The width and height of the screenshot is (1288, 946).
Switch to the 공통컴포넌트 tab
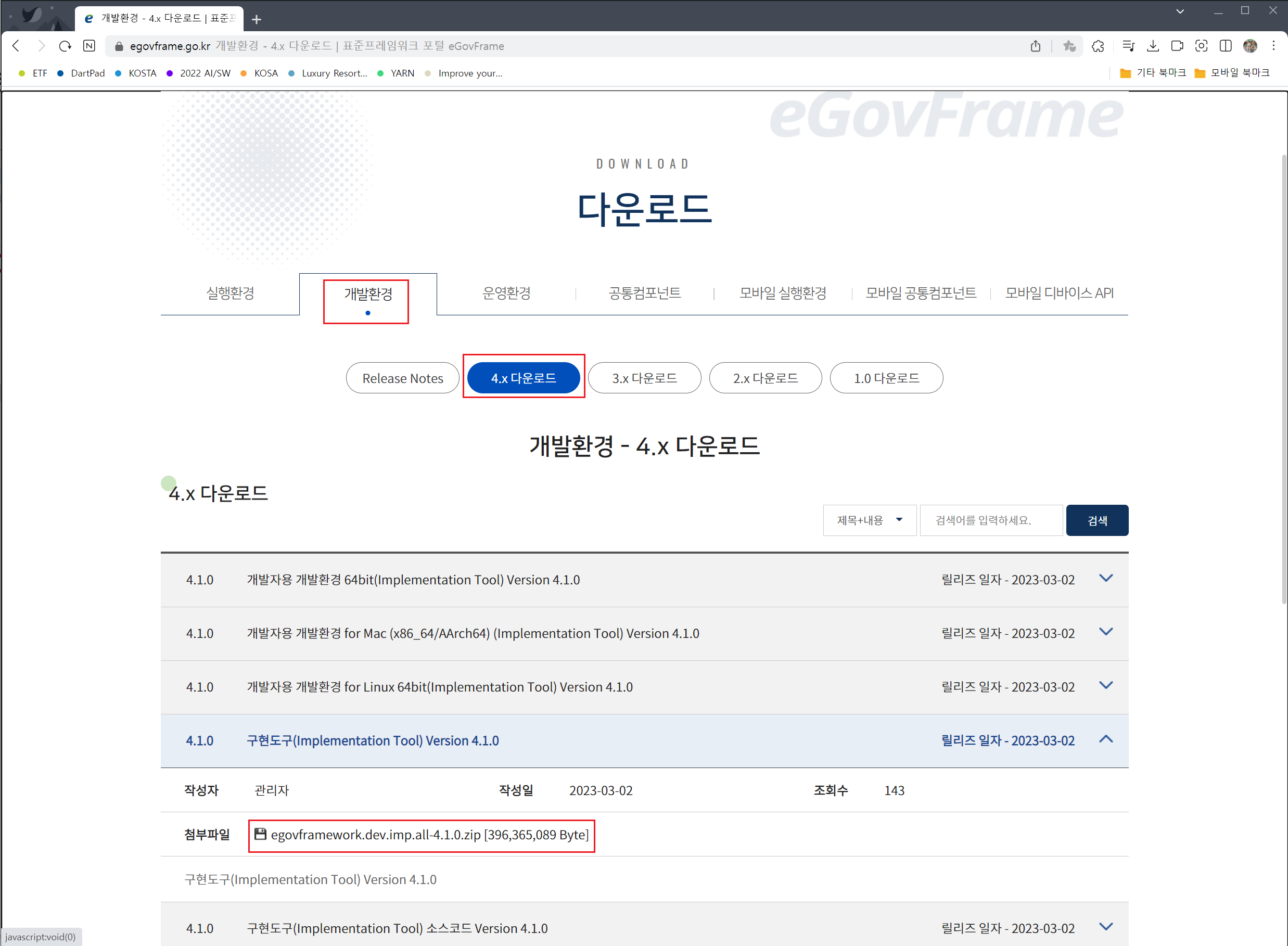tap(644, 293)
